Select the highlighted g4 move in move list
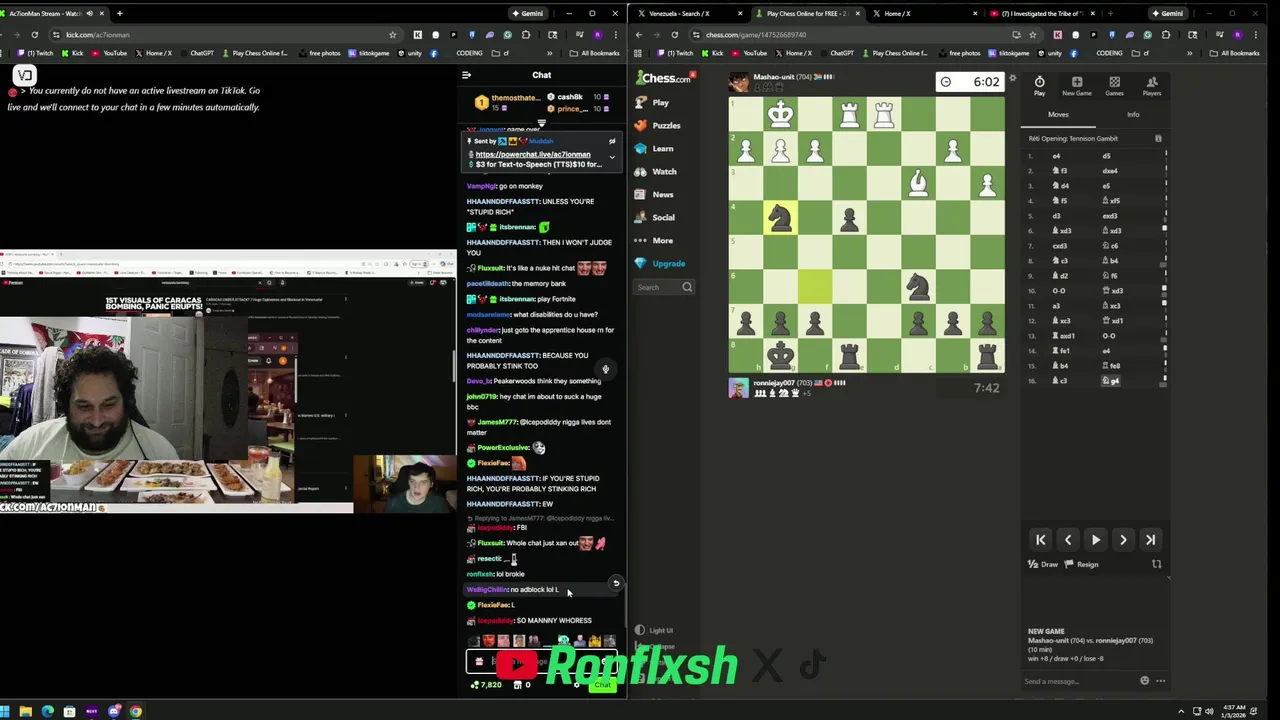 [1112, 381]
